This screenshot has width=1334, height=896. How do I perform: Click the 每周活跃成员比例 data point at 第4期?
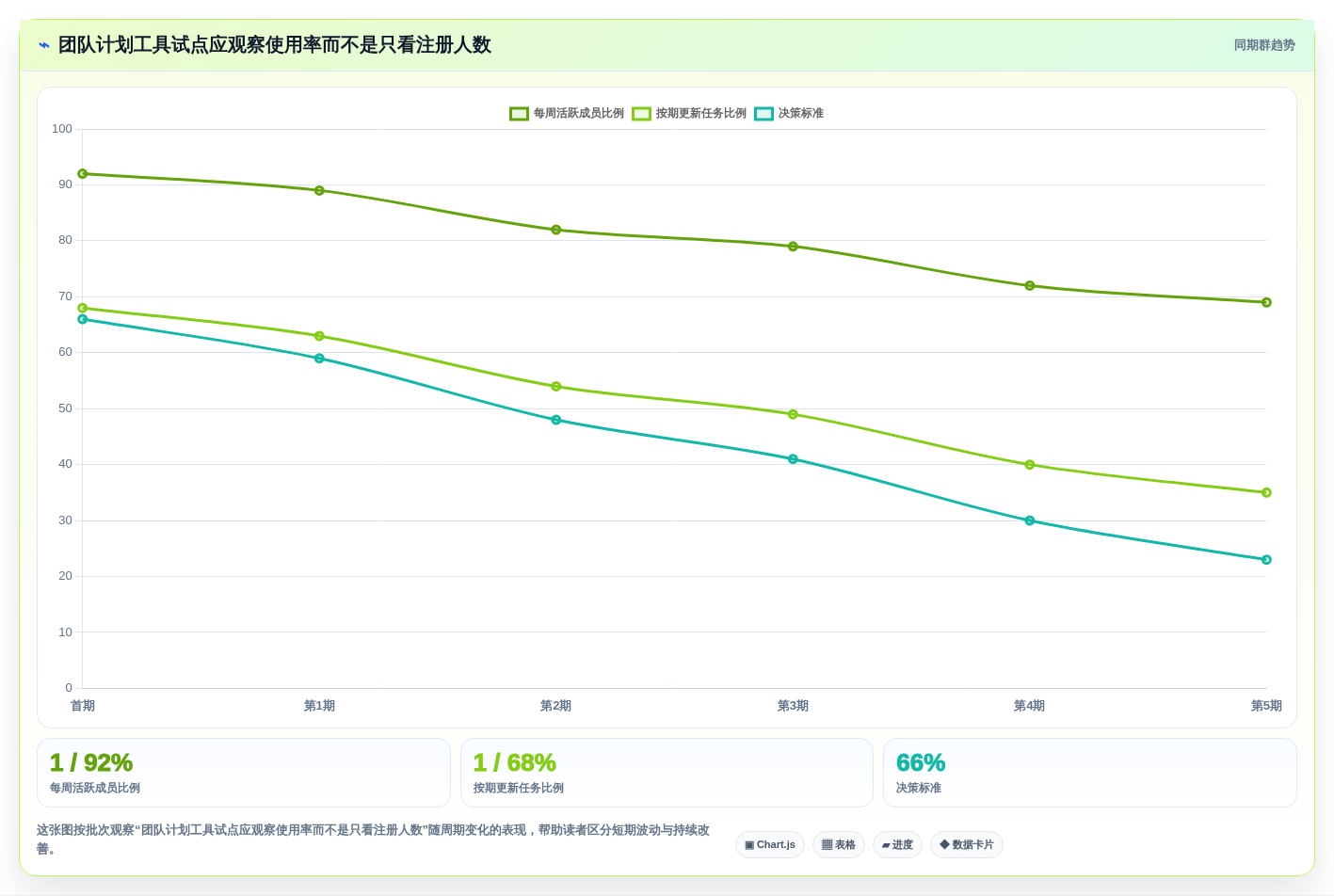click(x=1030, y=286)
